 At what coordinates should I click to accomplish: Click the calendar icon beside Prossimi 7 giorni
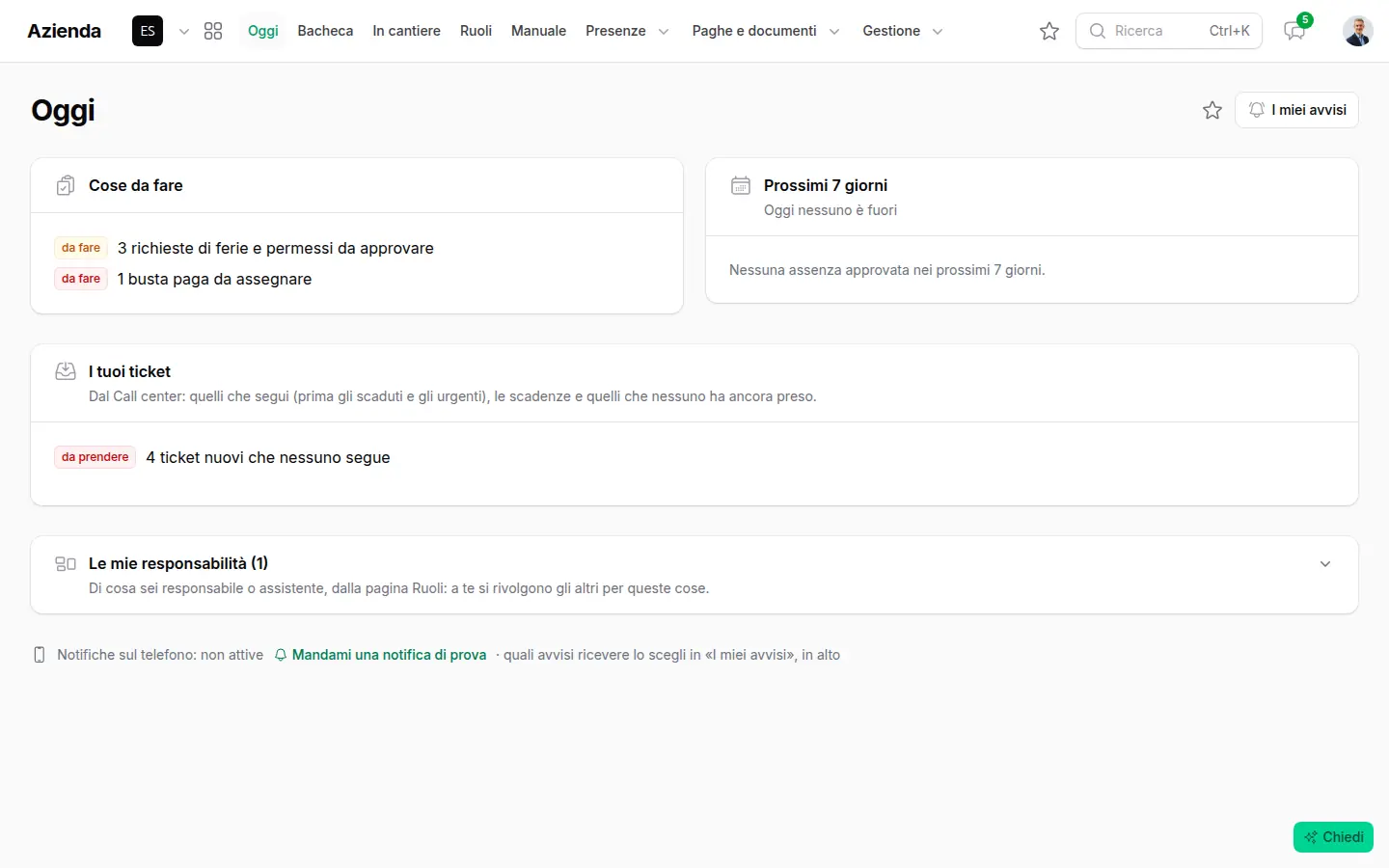[741, 185]
